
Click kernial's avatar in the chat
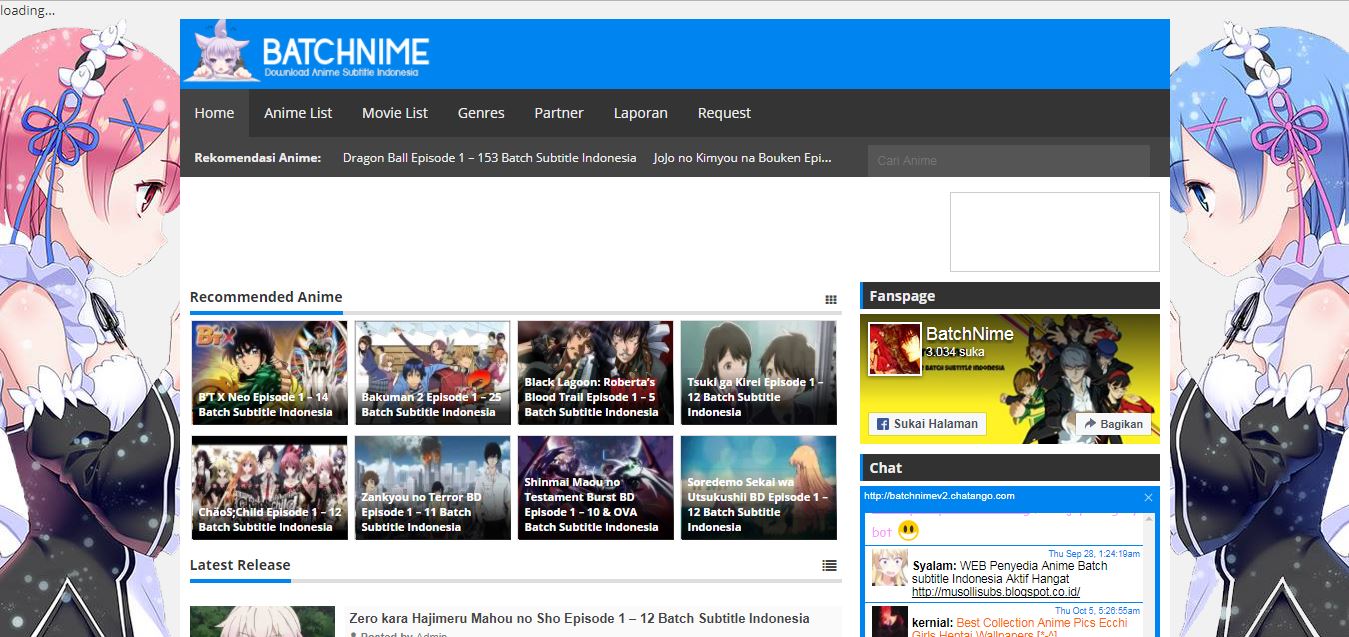[x=889, y=621]
